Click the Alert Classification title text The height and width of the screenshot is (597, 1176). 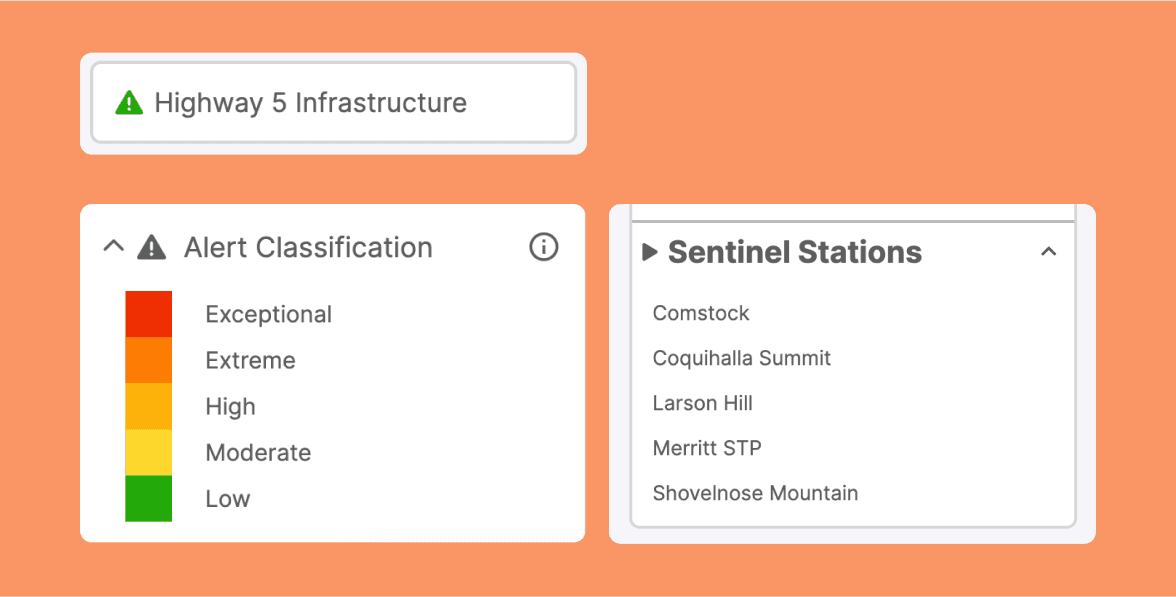(x=308, y=247)
